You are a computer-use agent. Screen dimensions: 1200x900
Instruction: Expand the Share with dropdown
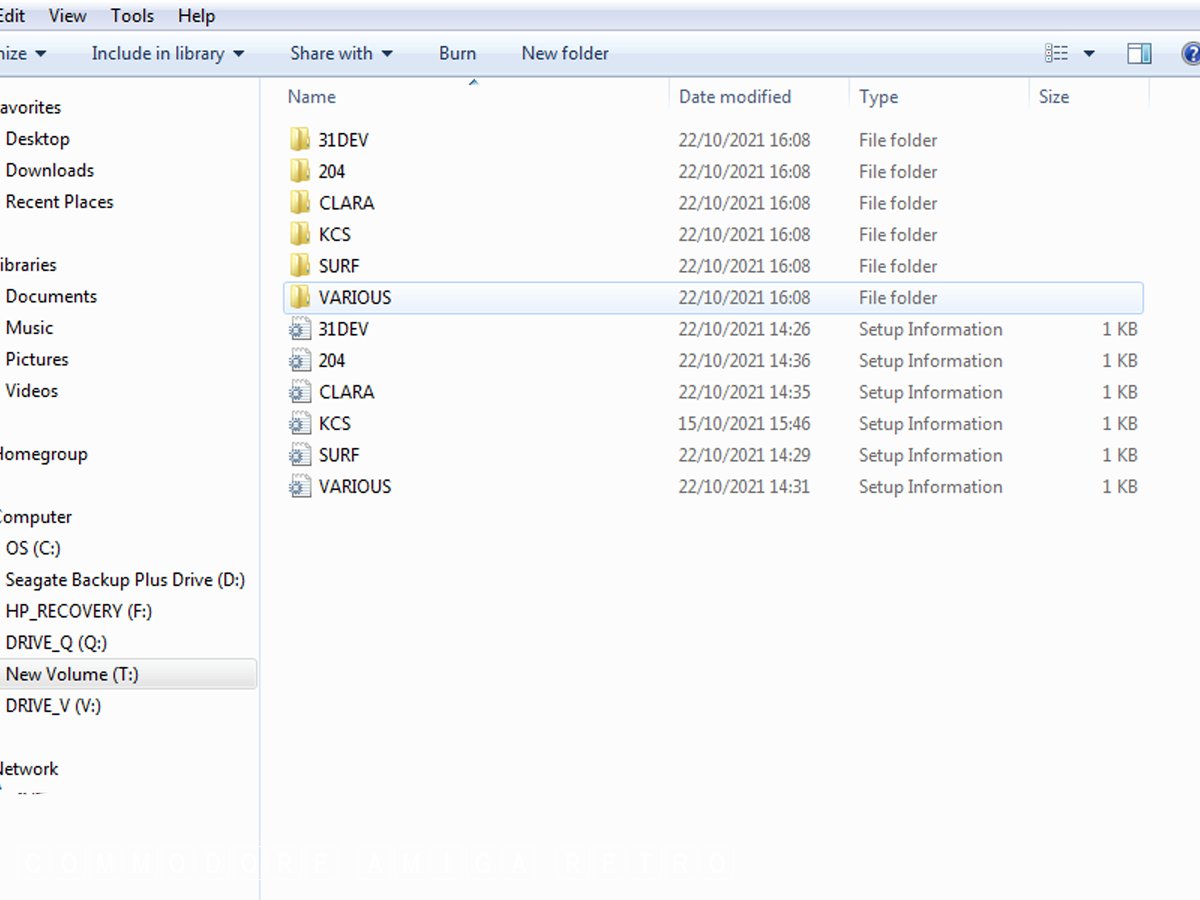coord(341,54)
